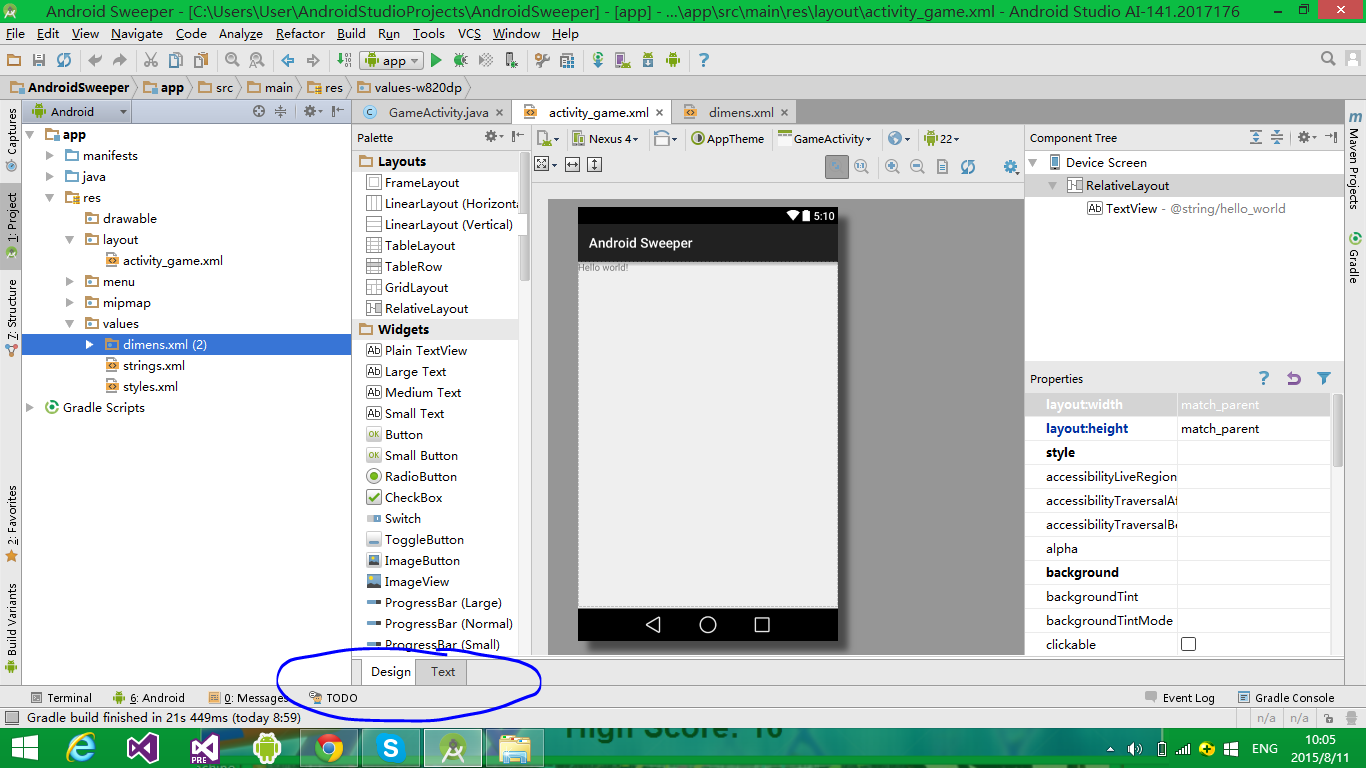Viewport: 1366px width, 768px height.
Task: Open the Build menu
Action: pos(351,34)
